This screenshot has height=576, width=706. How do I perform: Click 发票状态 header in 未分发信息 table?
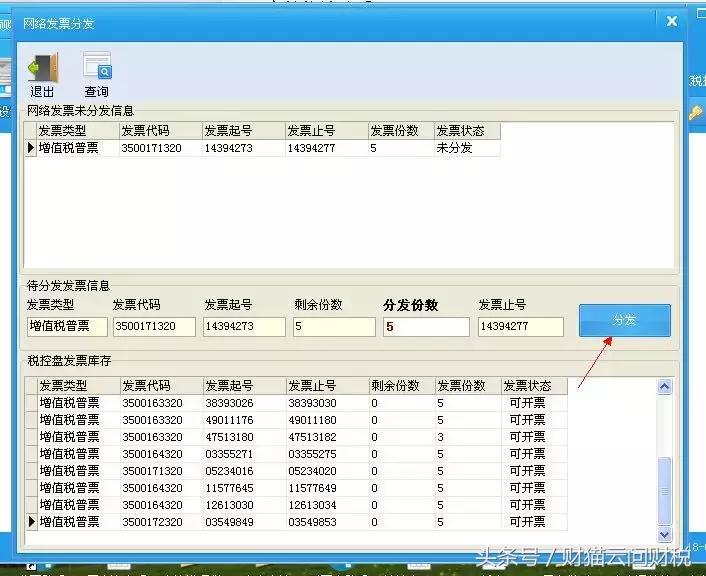(467, 131)
